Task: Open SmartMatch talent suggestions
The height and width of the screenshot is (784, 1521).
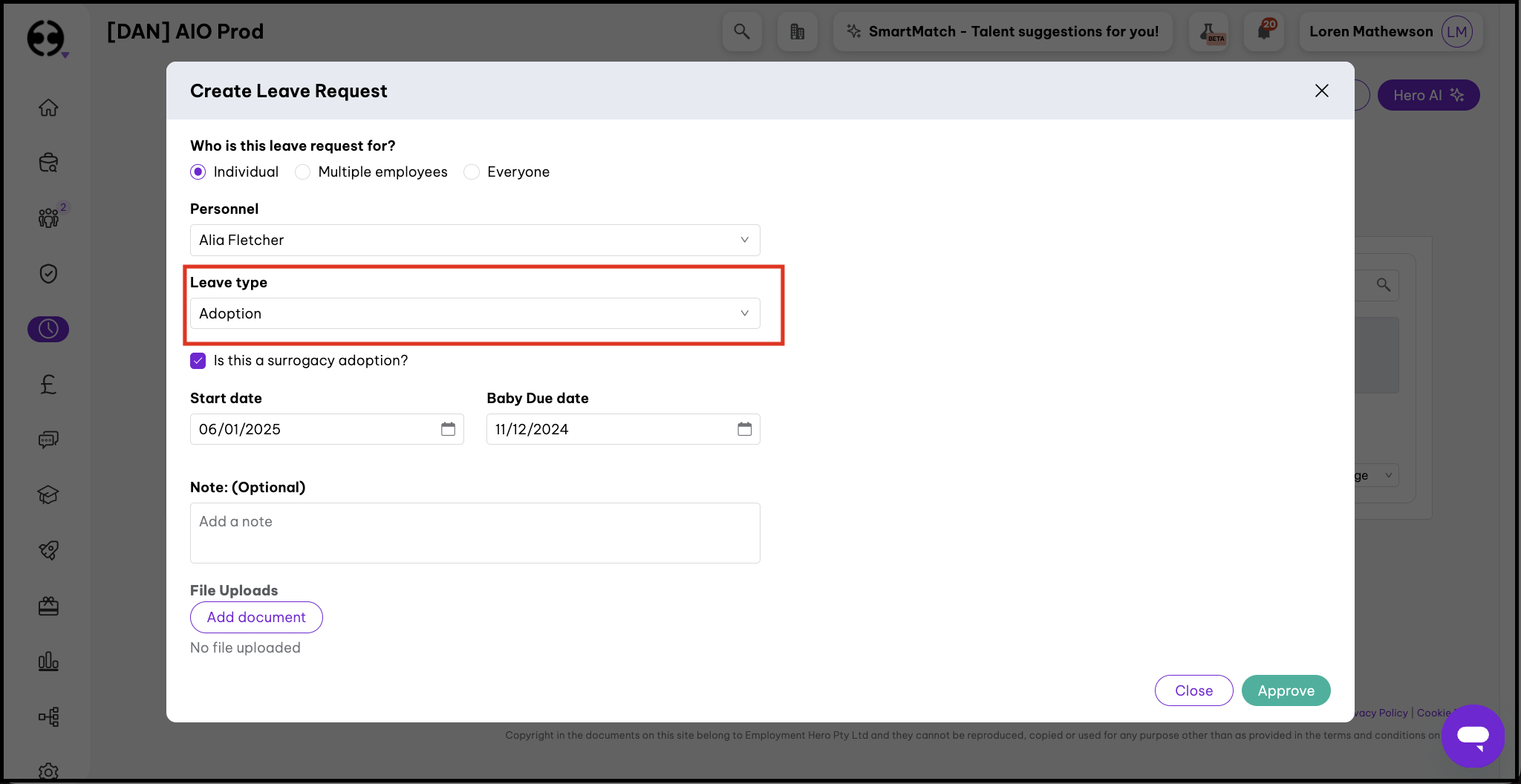Action: (x=1003, y=31)
